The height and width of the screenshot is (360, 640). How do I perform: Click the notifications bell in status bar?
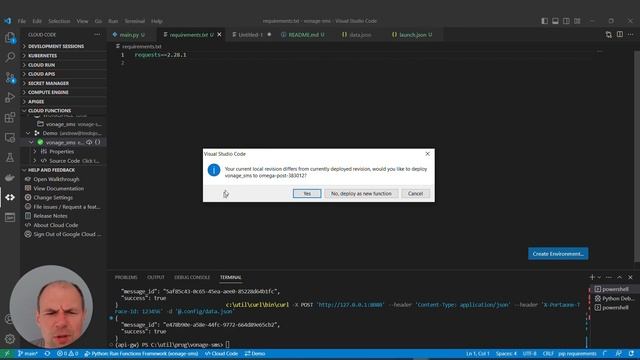pyautogui.click(x=631, y=354)
